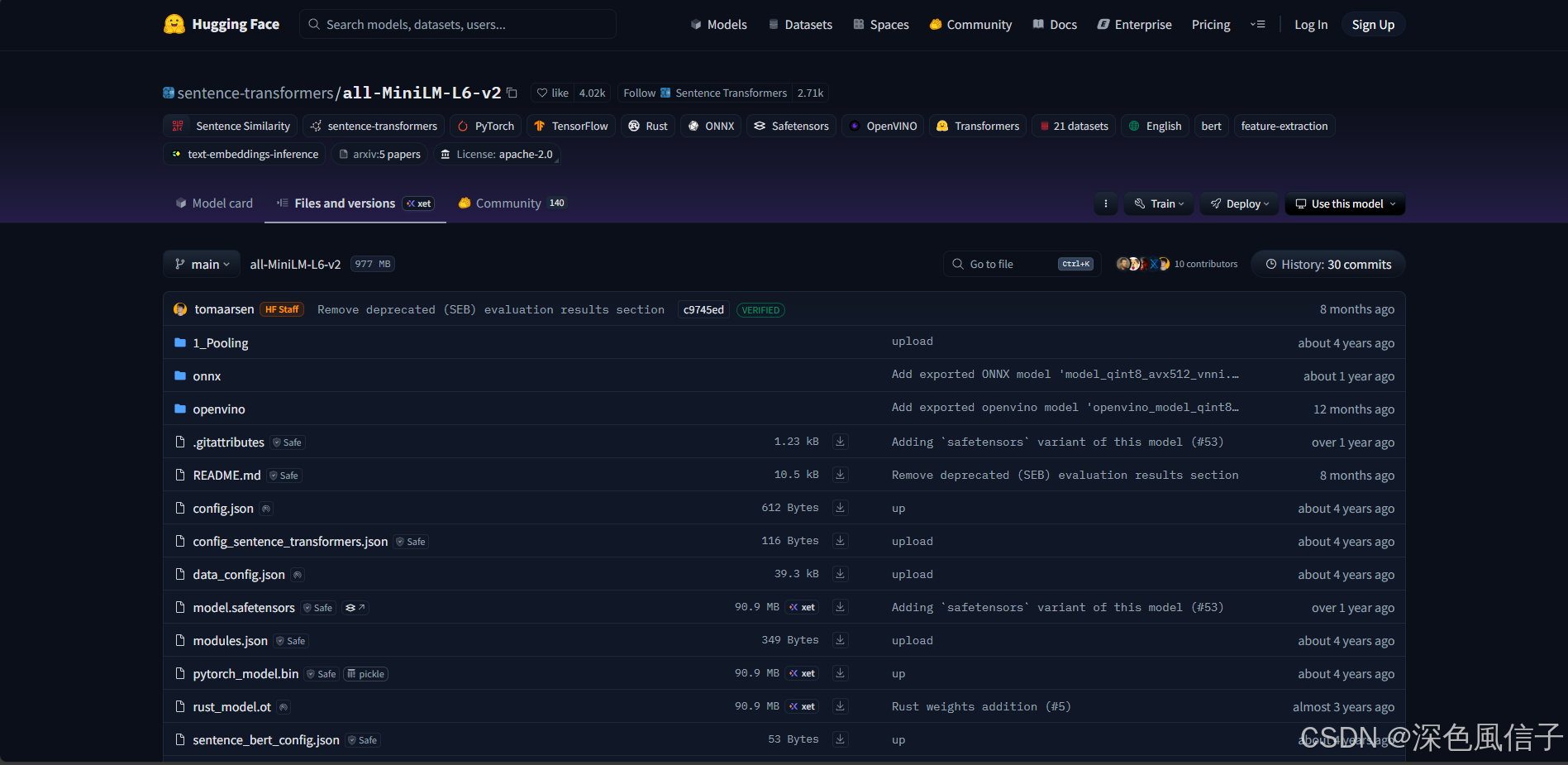Download config_sentence_transformers.json file
The height and width of the screenshot is (765, 1568).
click(x=840, y=541)
